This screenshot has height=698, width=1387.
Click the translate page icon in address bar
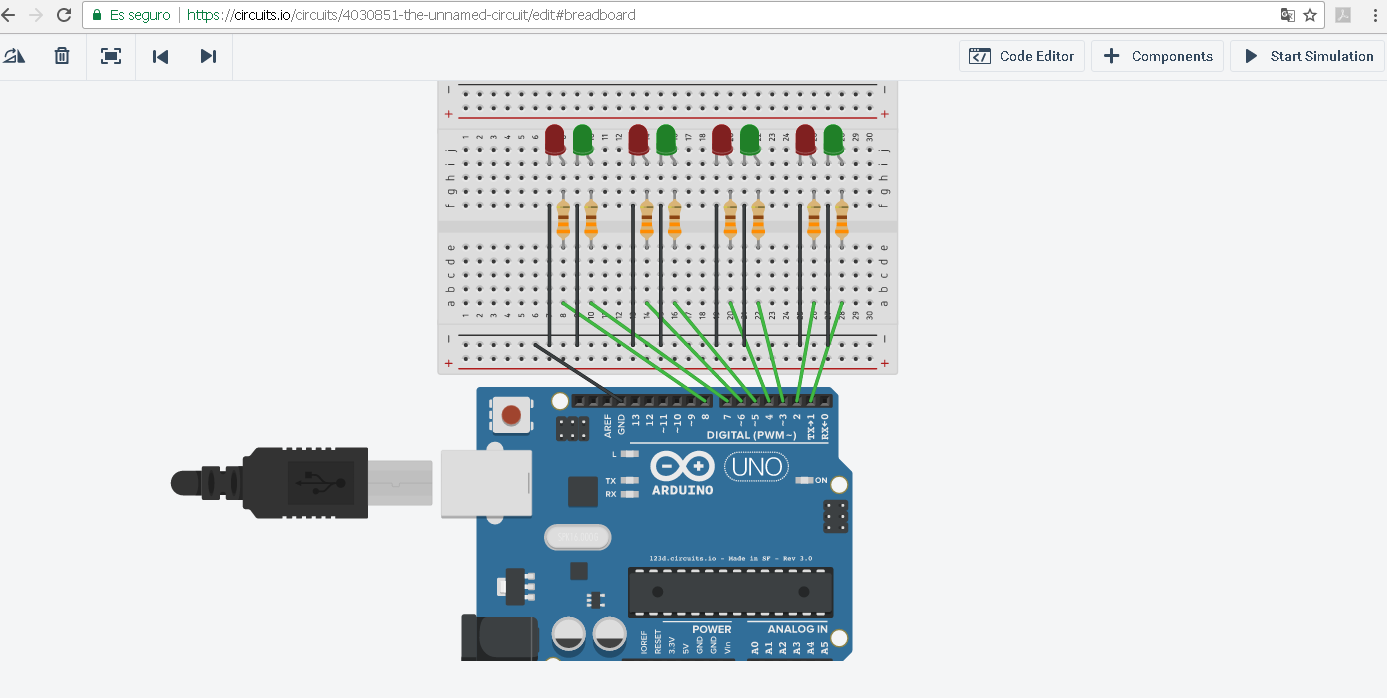[1288, 15]
